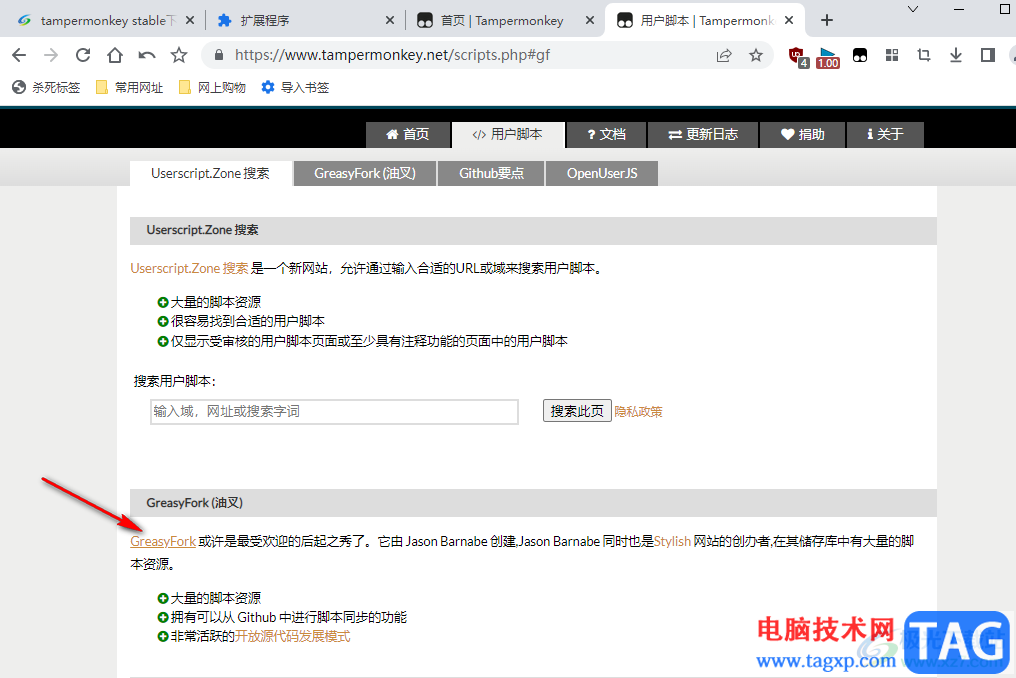Image resolution: width=1016 pixels, height=678 pixels.
Task: Click the star icon beside the undo arrow
Action: (179, 55)
